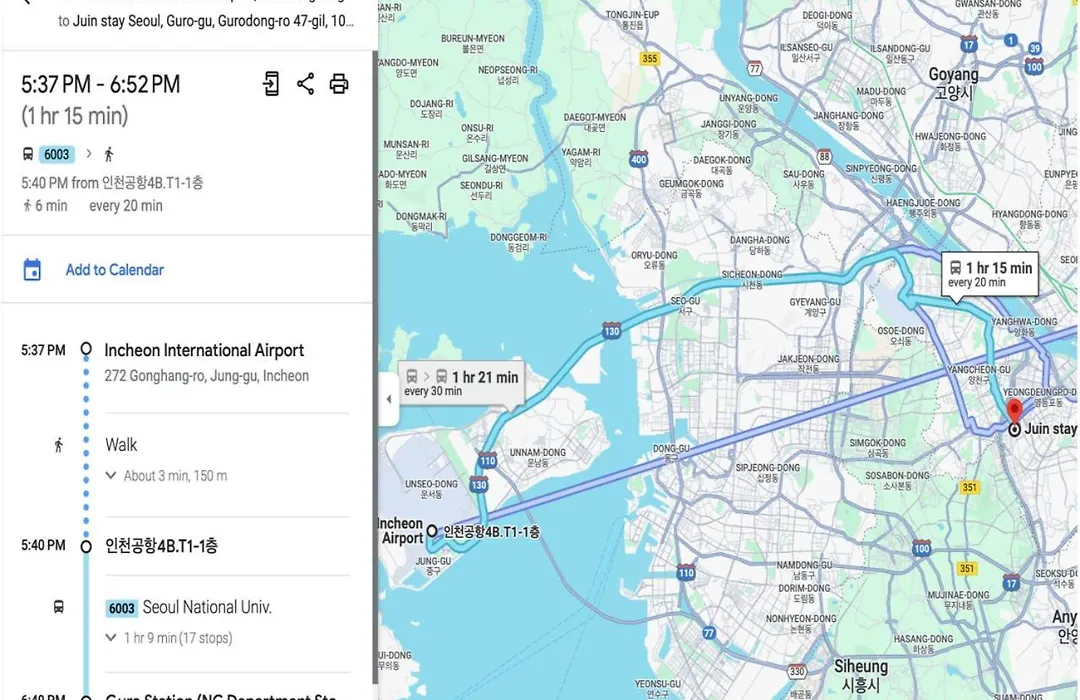This screenshot has height=700, width=1080.
Task: Click the "UNNAM-DONG" label on the map
Action: [537, 457]
